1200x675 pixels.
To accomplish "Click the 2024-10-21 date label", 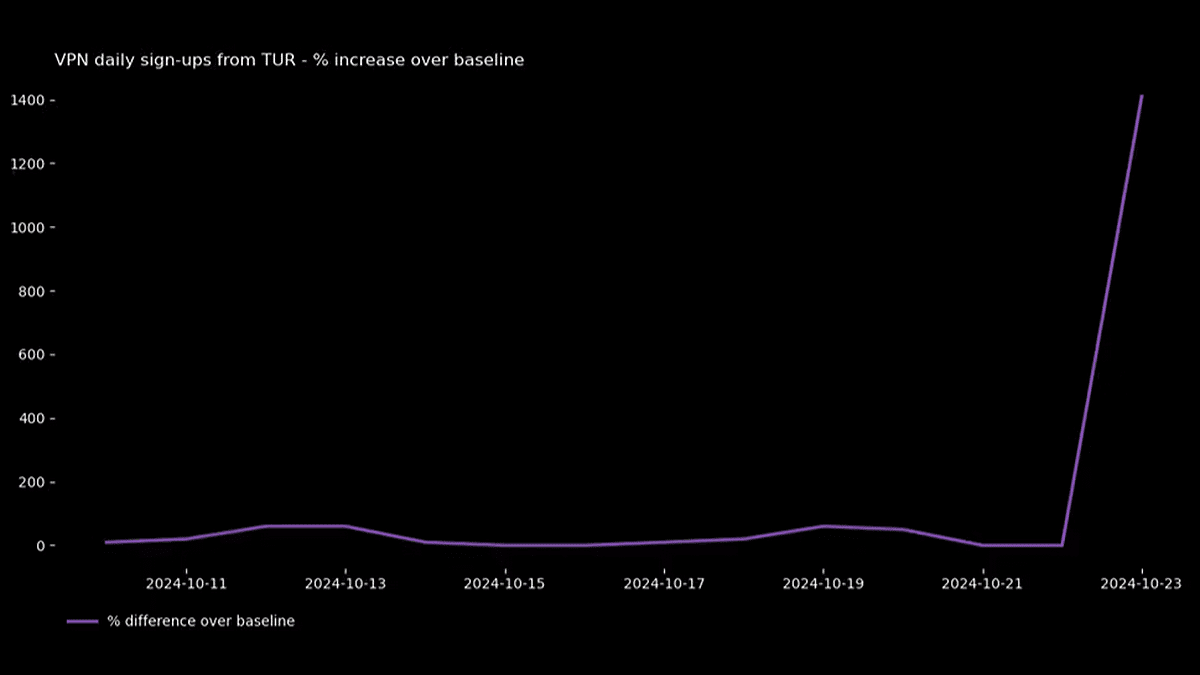I will point(983,582).
